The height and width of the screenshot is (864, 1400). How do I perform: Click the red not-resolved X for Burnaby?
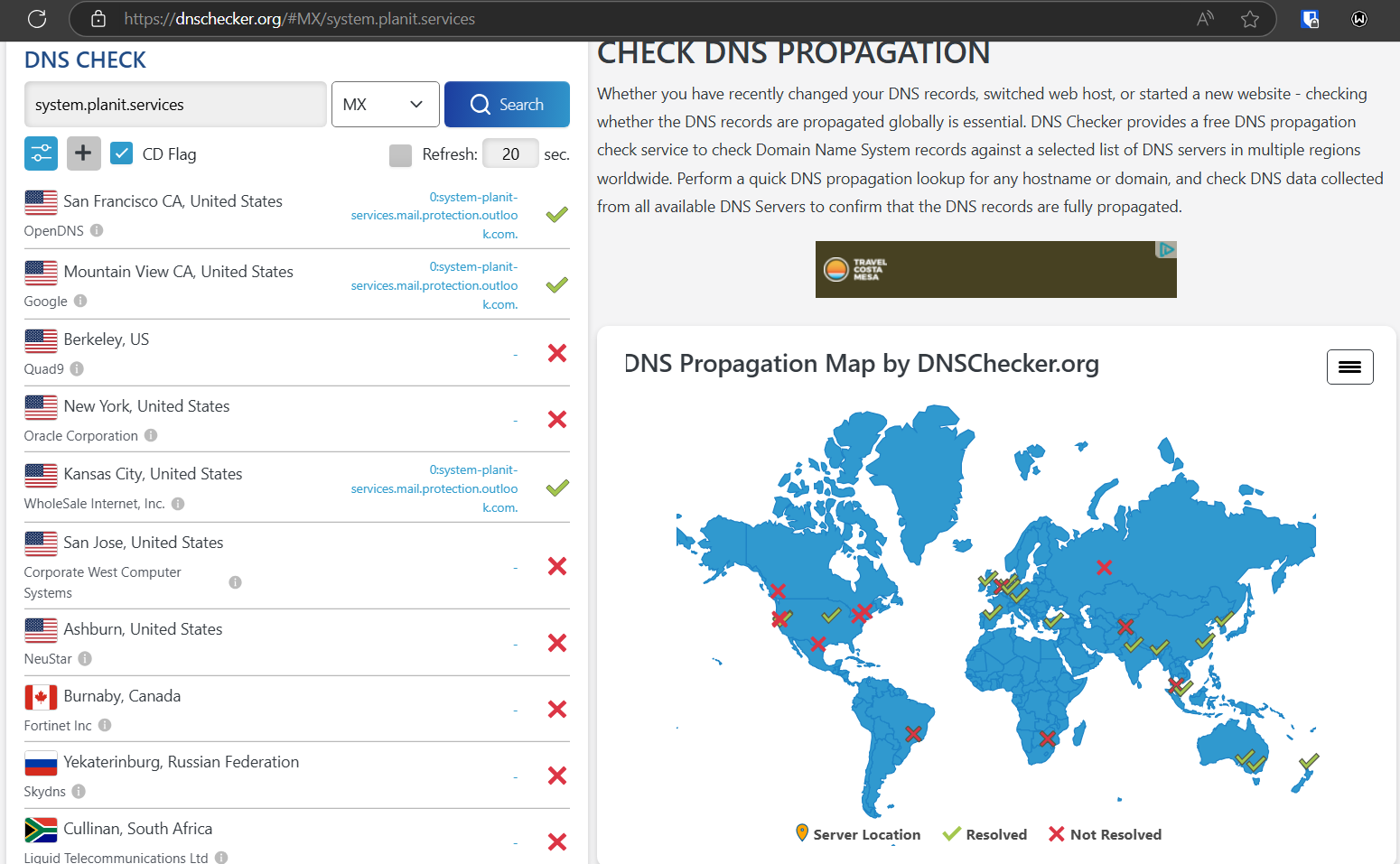click(557, 710)
